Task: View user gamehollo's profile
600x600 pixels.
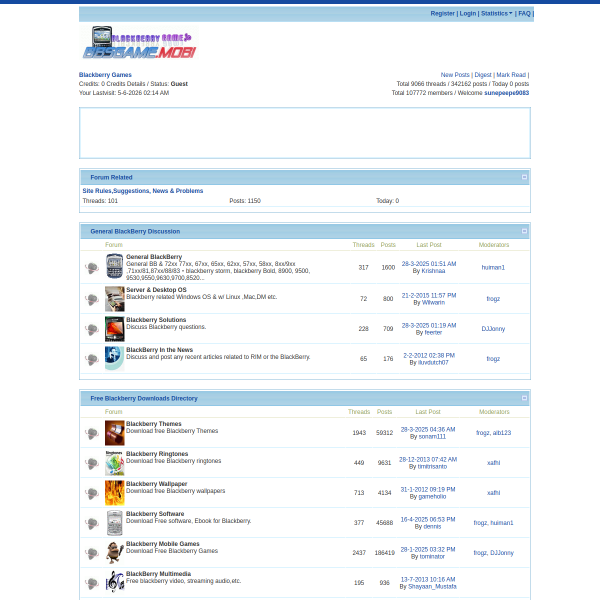Action: [432, 496]
